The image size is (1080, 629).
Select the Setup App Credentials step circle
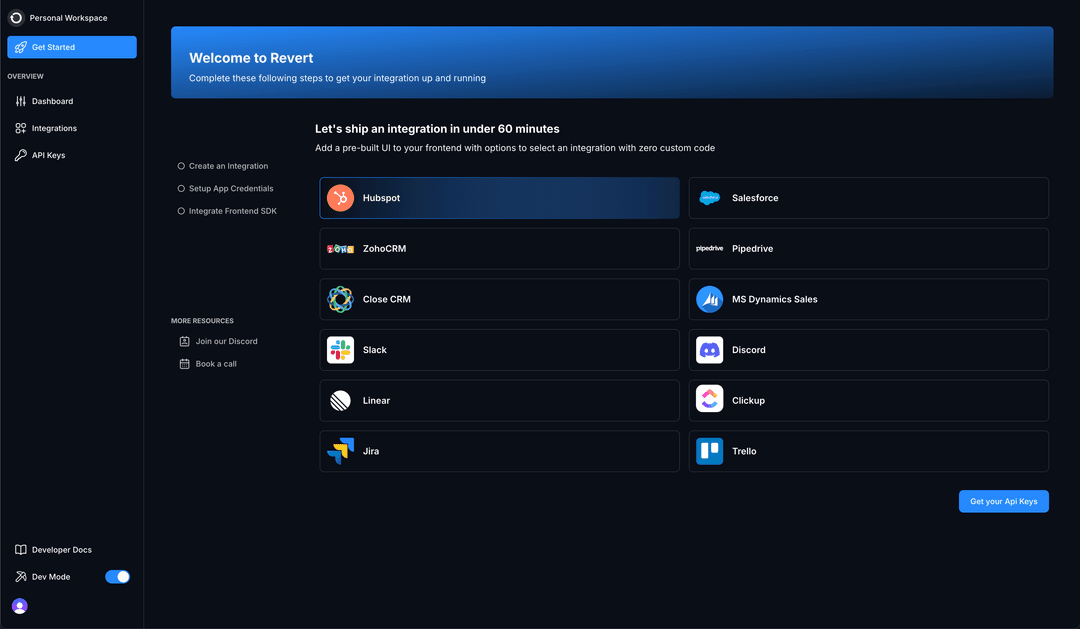(181, 189)
